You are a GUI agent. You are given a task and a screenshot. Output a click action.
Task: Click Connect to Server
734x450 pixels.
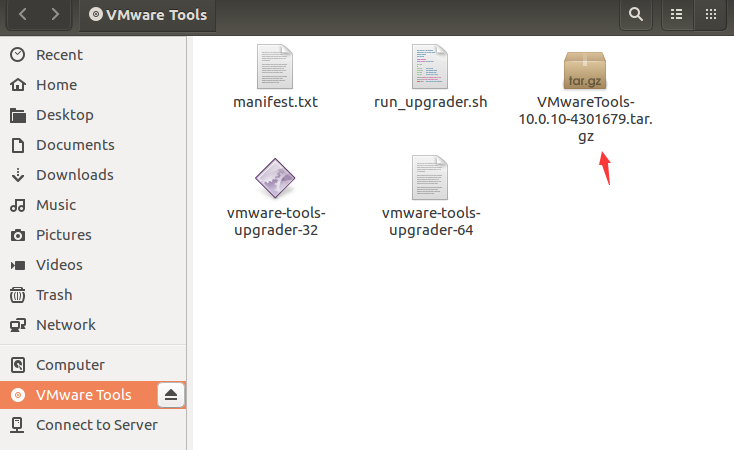click(93, 425)
